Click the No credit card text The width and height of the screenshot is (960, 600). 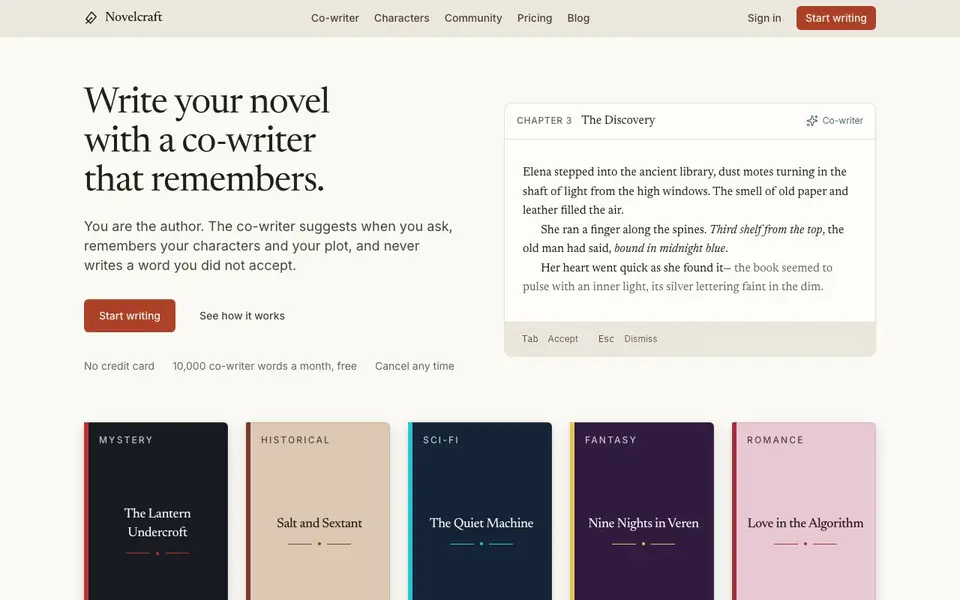(119, 366)
